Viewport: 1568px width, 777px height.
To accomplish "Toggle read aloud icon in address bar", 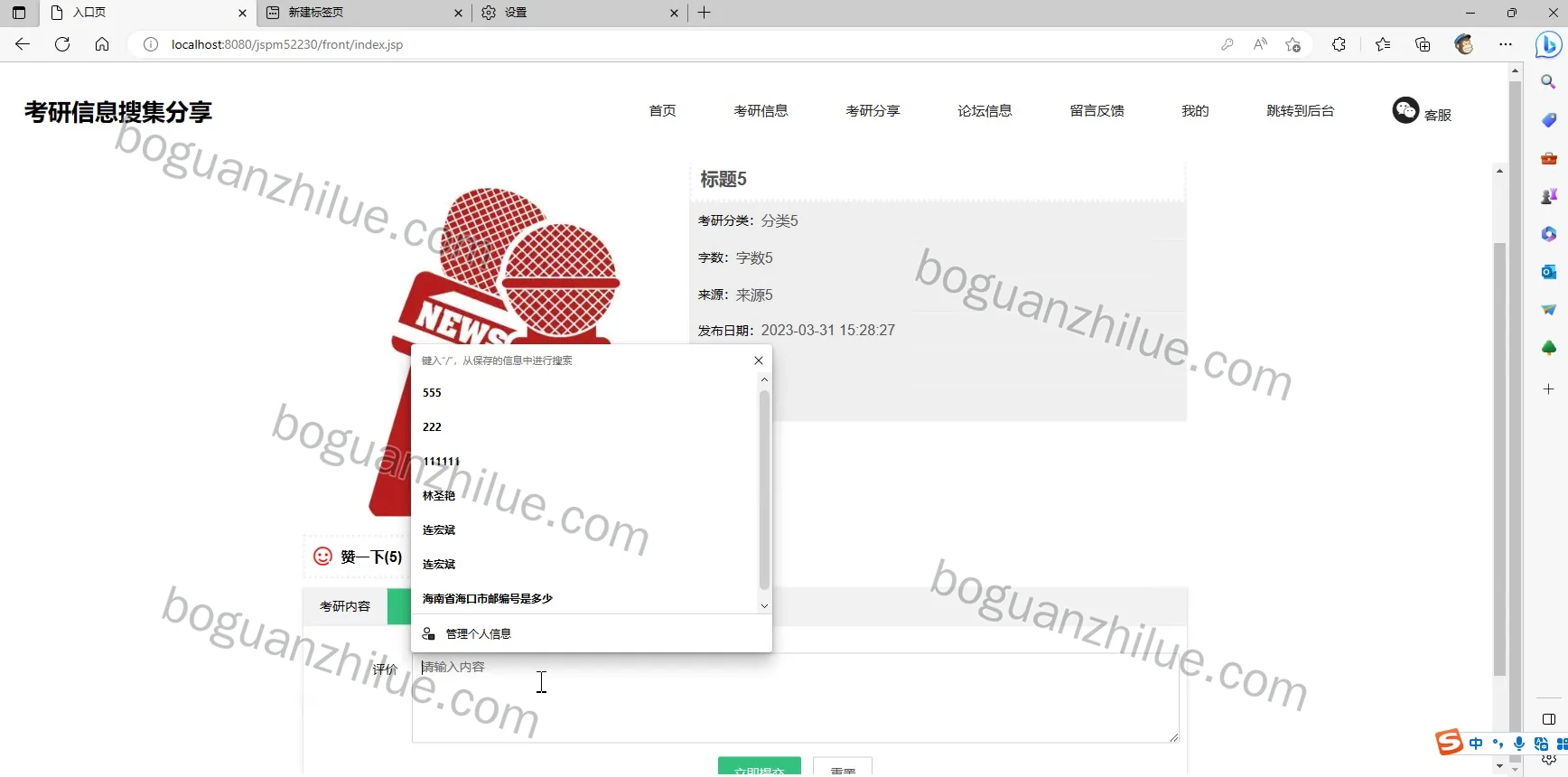I will (x=1260, y=44).
